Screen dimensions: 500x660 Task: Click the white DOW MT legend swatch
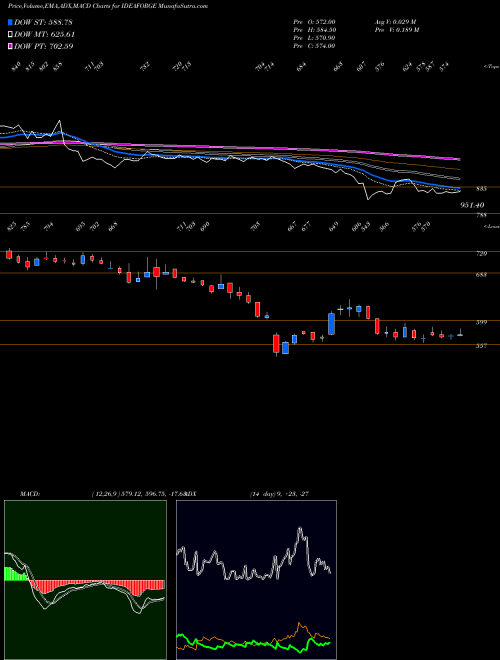click(x=10, y=34)
